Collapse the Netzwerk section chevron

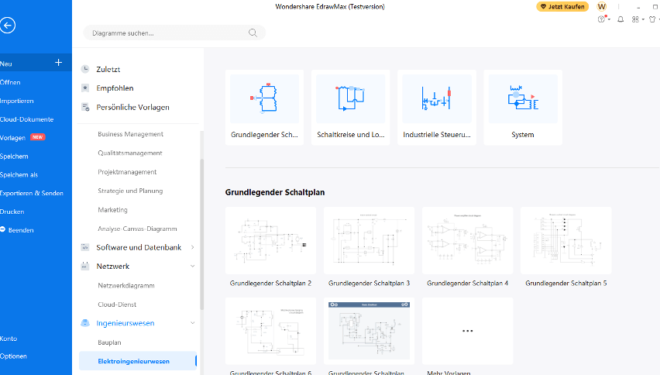(x=192, y=266)
